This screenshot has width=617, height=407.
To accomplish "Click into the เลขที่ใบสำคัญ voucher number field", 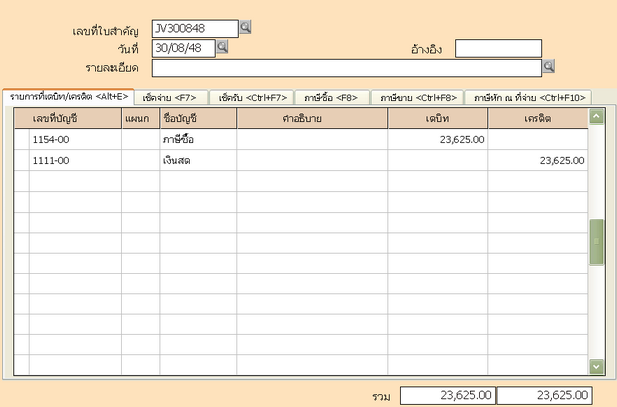I will [195, 28].
